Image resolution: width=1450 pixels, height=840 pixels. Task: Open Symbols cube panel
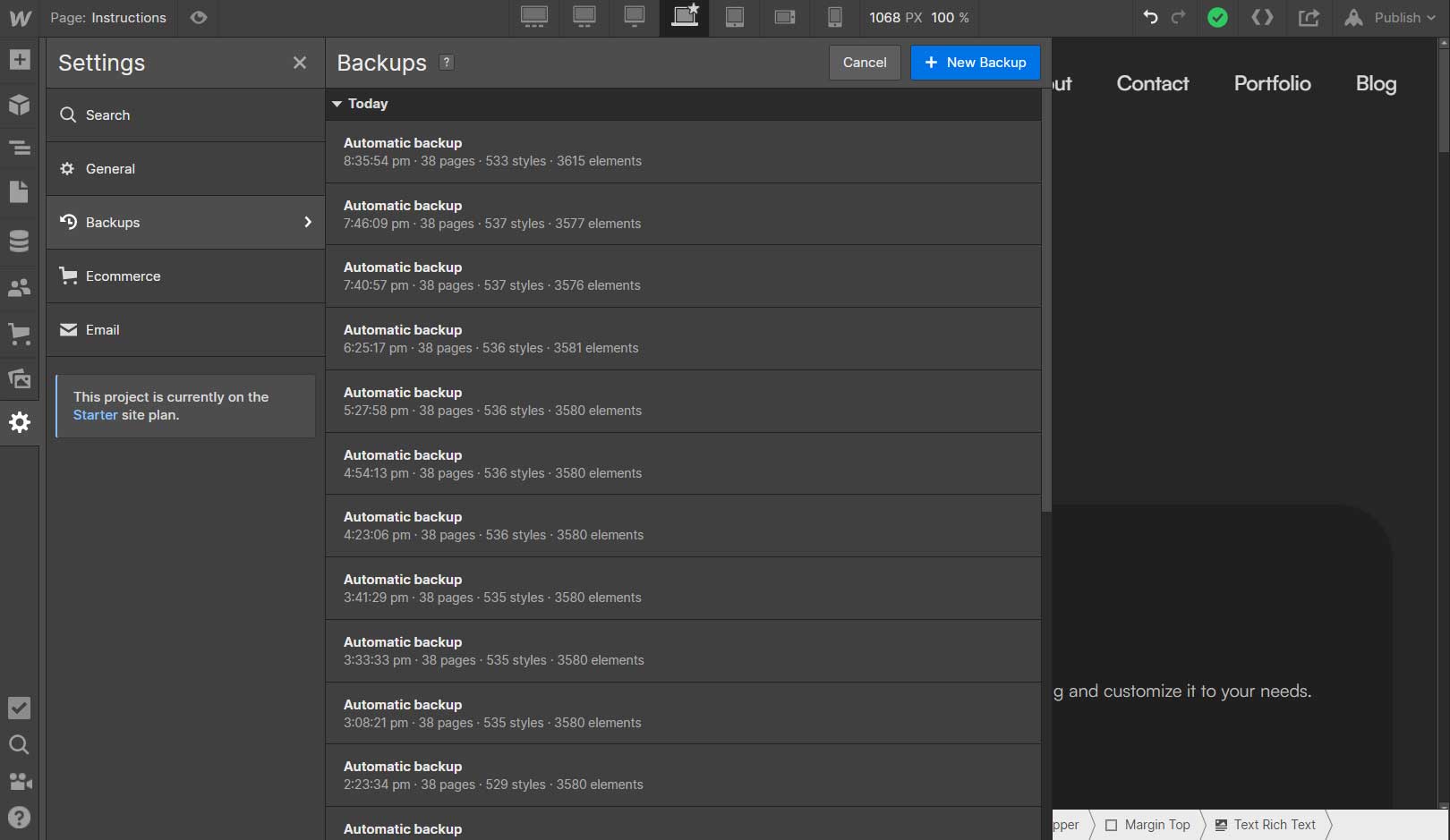19,104
